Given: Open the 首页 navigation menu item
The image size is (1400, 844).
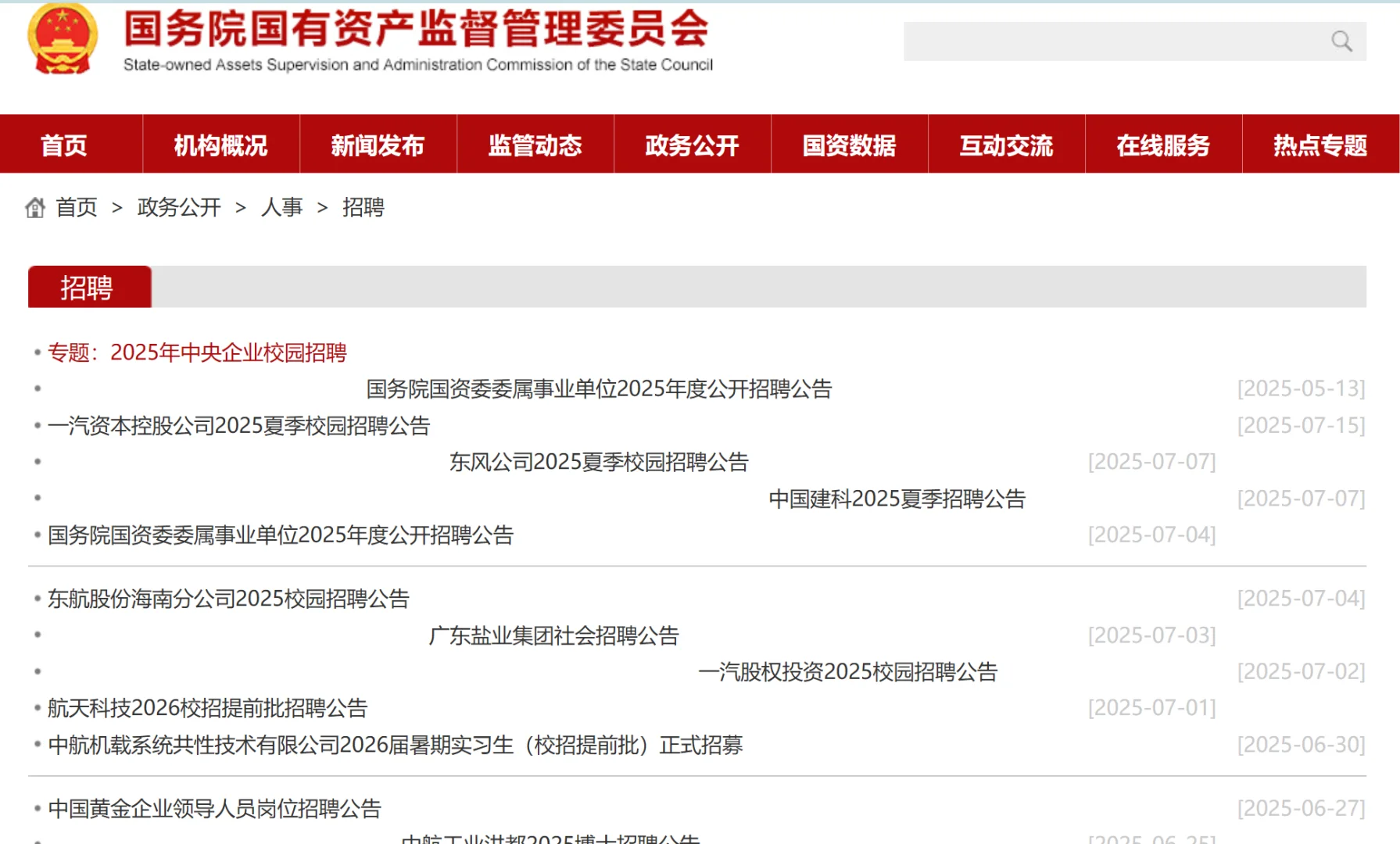Looking at the screenshot, I should pos(64,145).
